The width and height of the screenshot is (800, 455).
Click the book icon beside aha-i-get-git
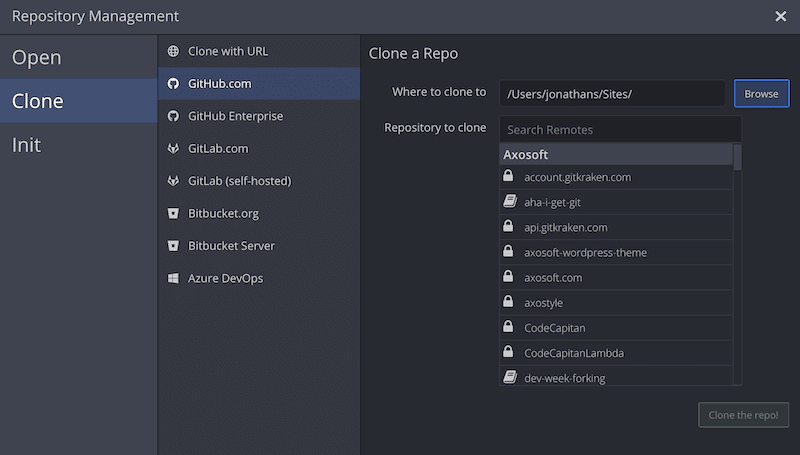(x=508, y=202)
